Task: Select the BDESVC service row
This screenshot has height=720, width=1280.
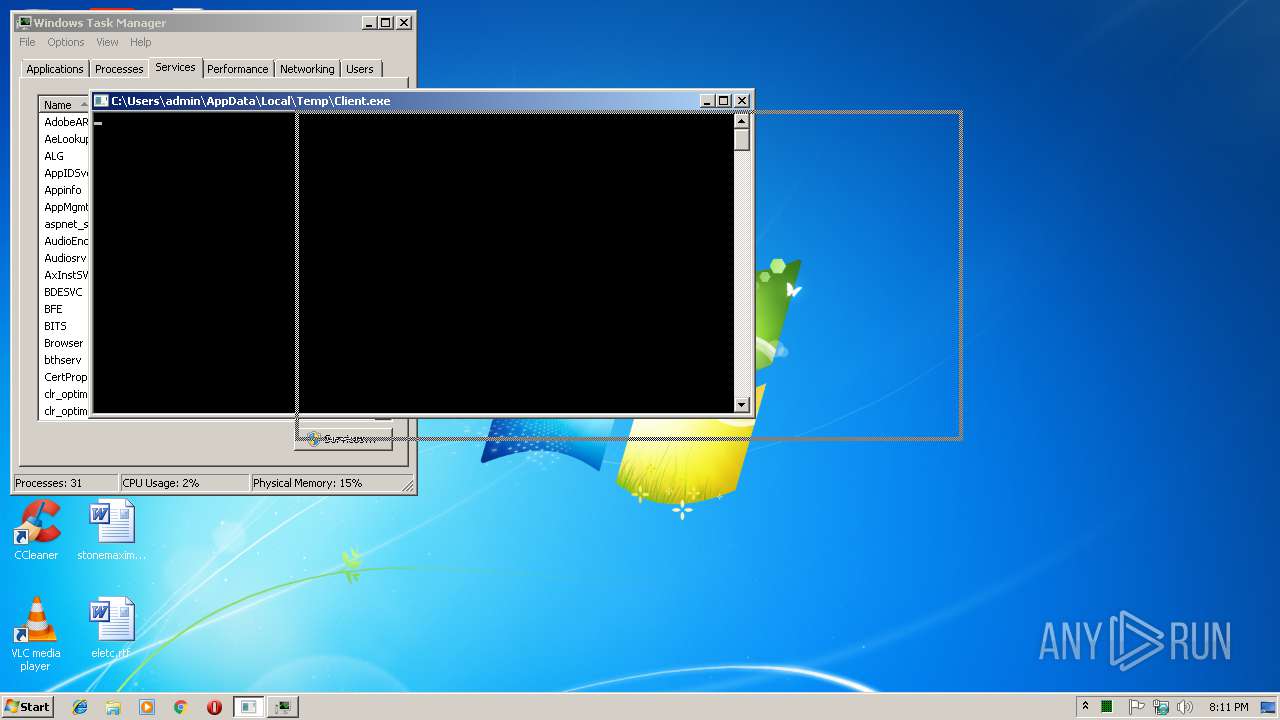Action: pos(65,292)
